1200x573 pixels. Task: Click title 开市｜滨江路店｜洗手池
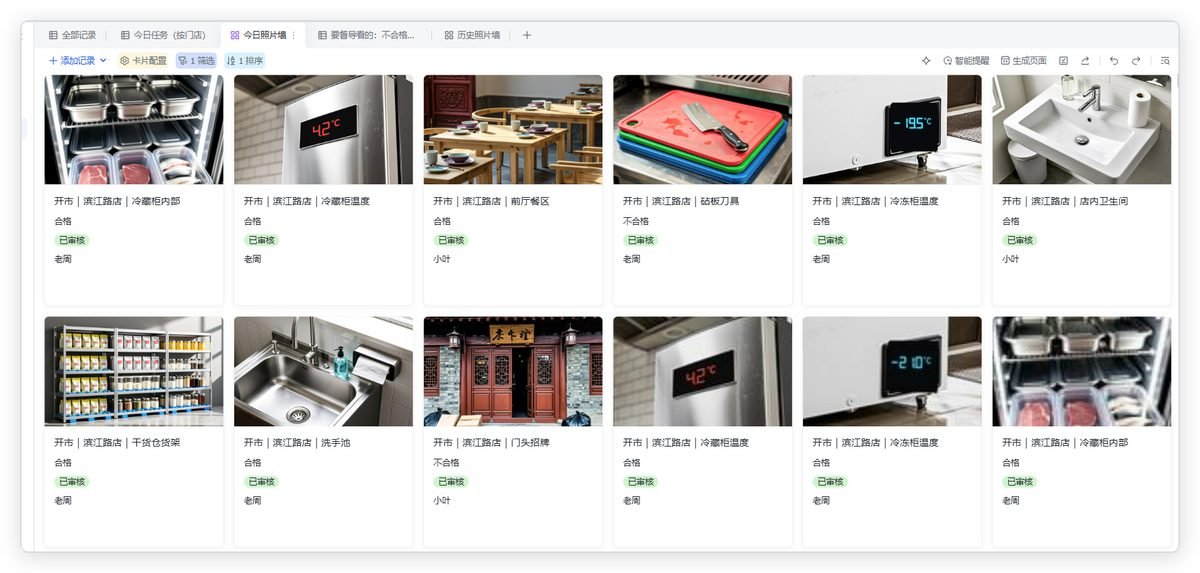click(x=297, y=442)
